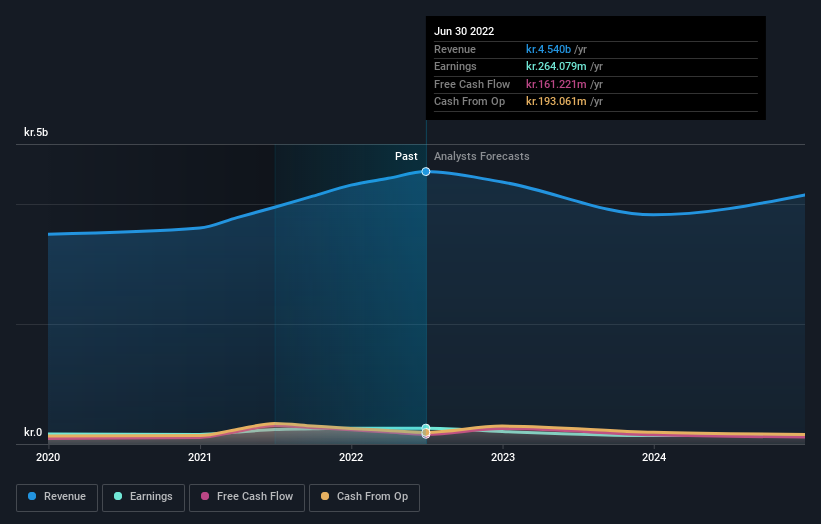821x524 pixels.
Task: Click the kr.5b y-axis label
Action: 36,132
